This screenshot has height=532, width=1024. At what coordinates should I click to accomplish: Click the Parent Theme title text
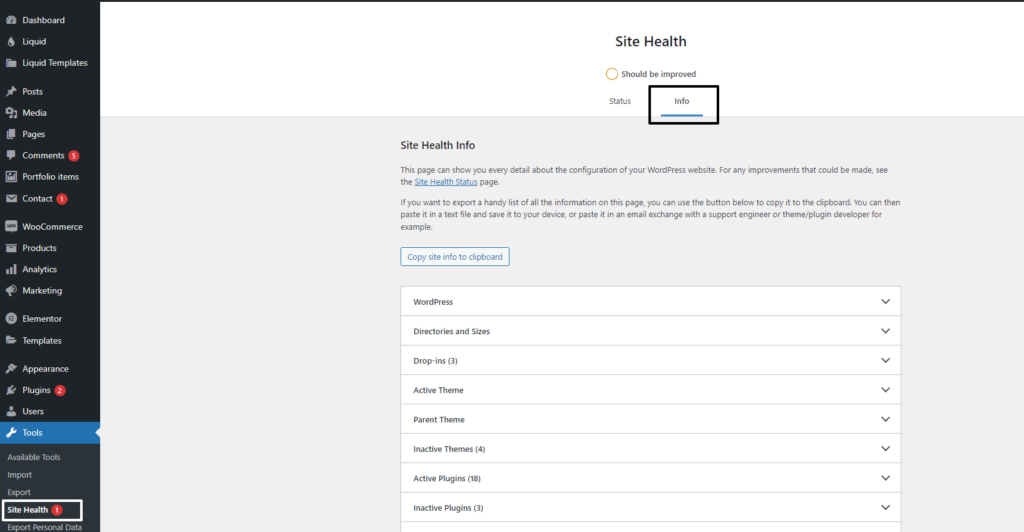439,420
